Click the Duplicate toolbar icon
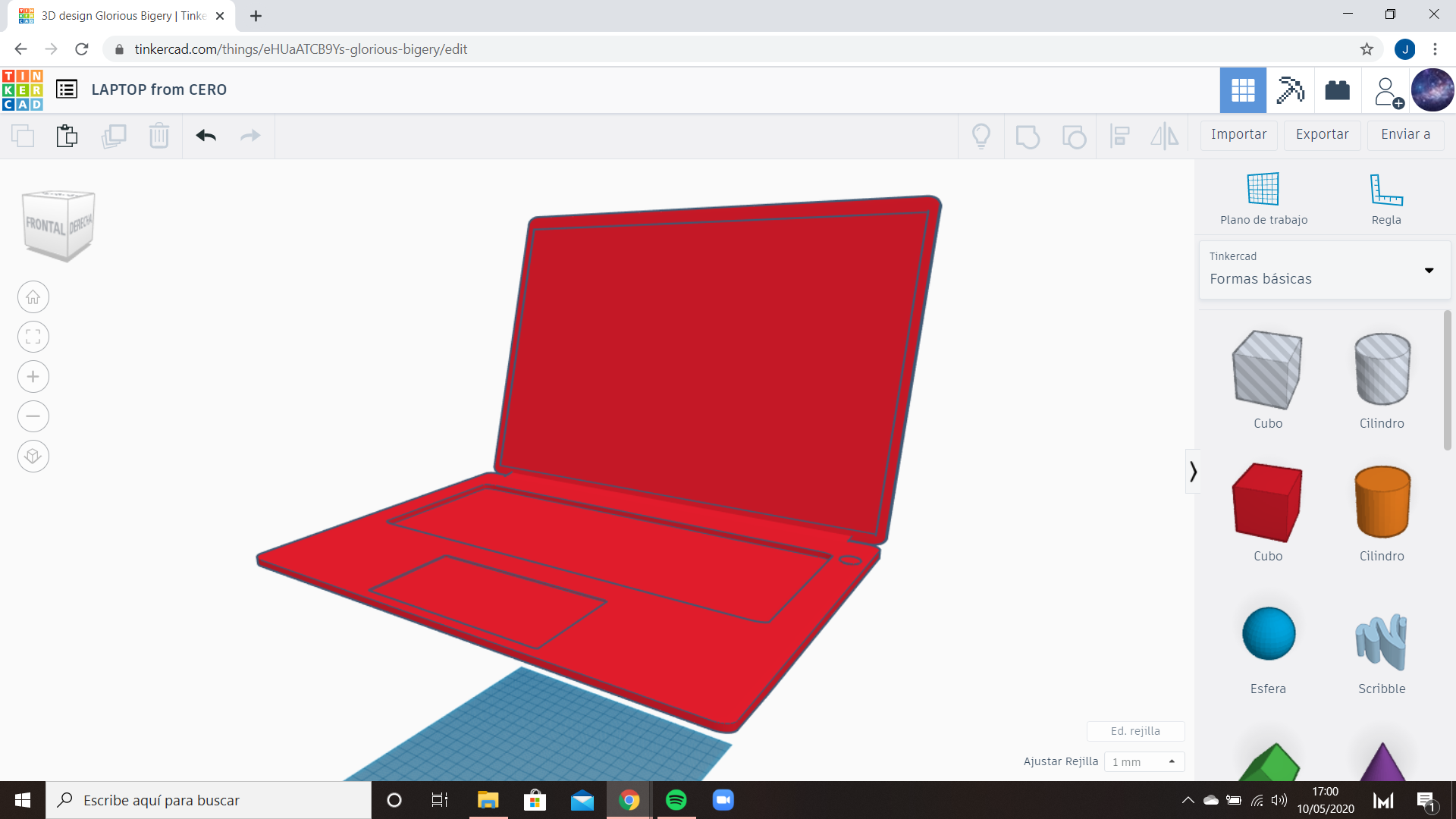1456x819 pixels. [x=114, y=136]
